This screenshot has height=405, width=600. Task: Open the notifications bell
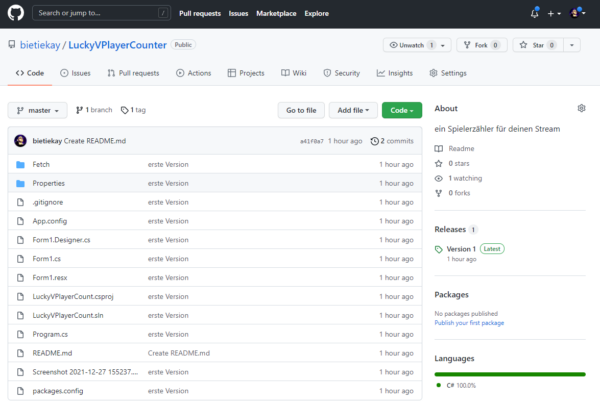[x=535, y=13]
